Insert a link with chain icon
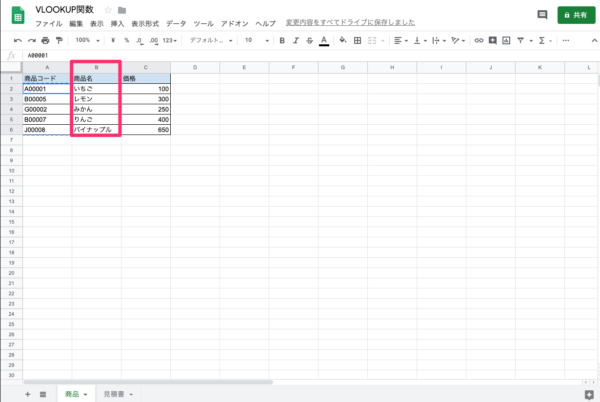Viewport: 600px width, 402px height. pyautogui.click(x=479, y=41)
